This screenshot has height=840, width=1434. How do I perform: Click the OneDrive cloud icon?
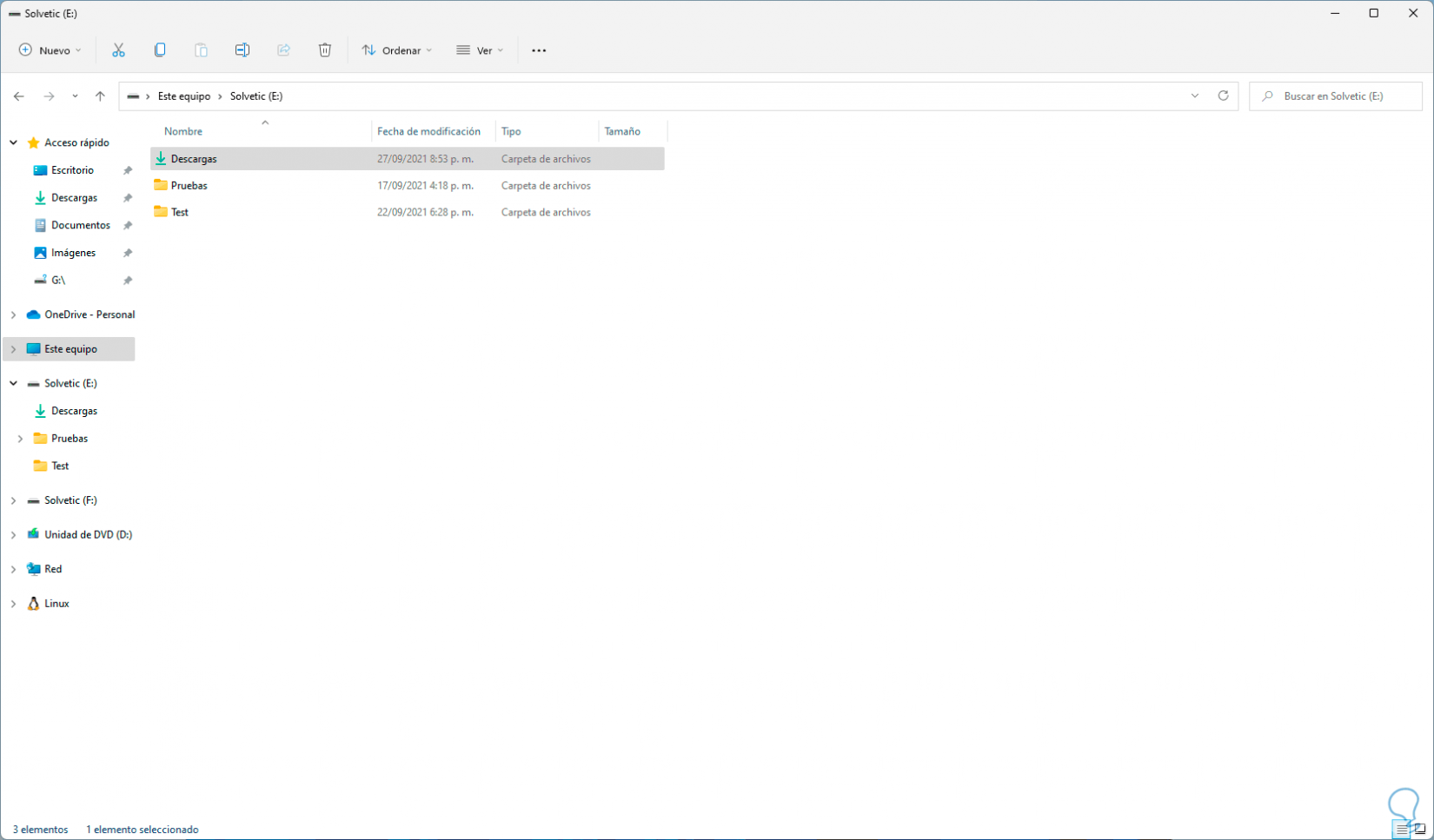[33, 314]
